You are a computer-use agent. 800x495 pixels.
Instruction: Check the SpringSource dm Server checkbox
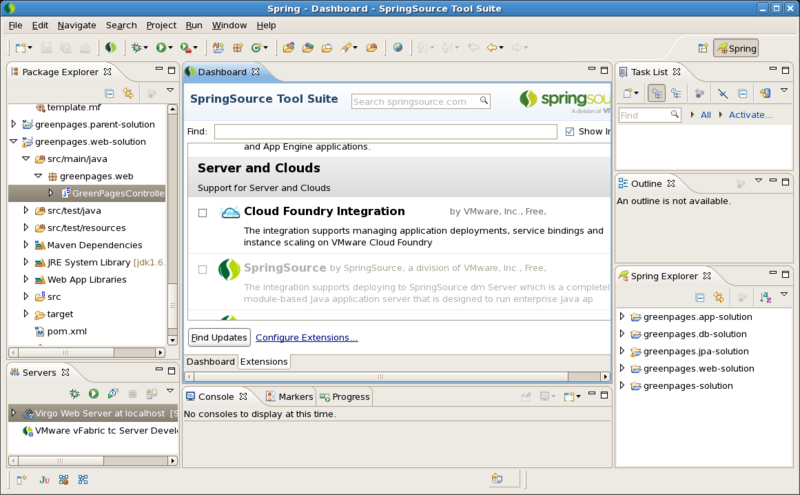(203, 269)
